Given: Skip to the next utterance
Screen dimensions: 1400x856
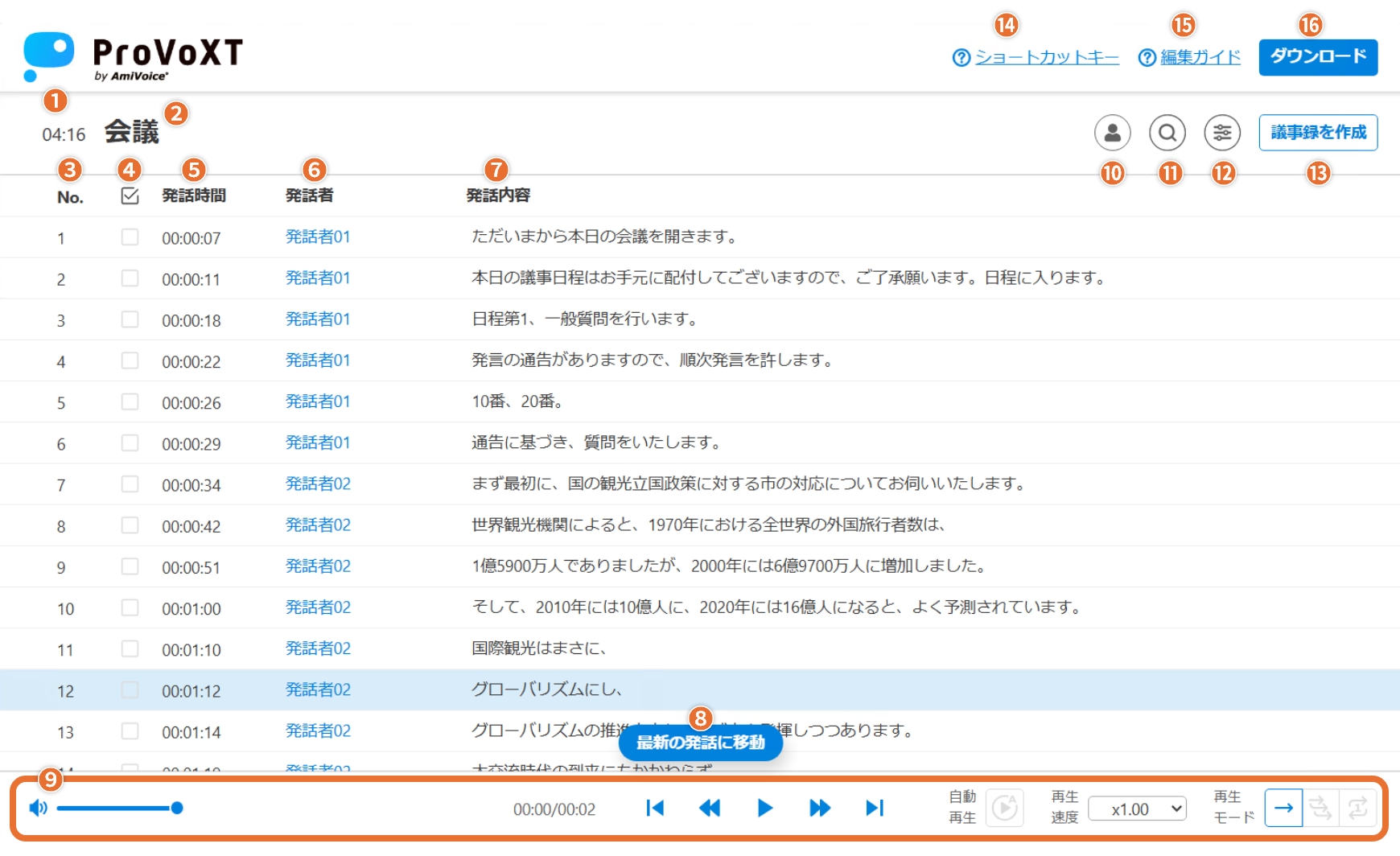Looking at the screenshot, I should [875, 808].
